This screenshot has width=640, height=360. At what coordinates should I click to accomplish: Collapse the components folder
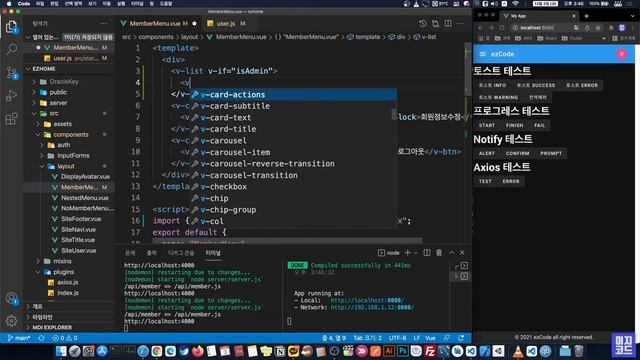tap(71, 135)
